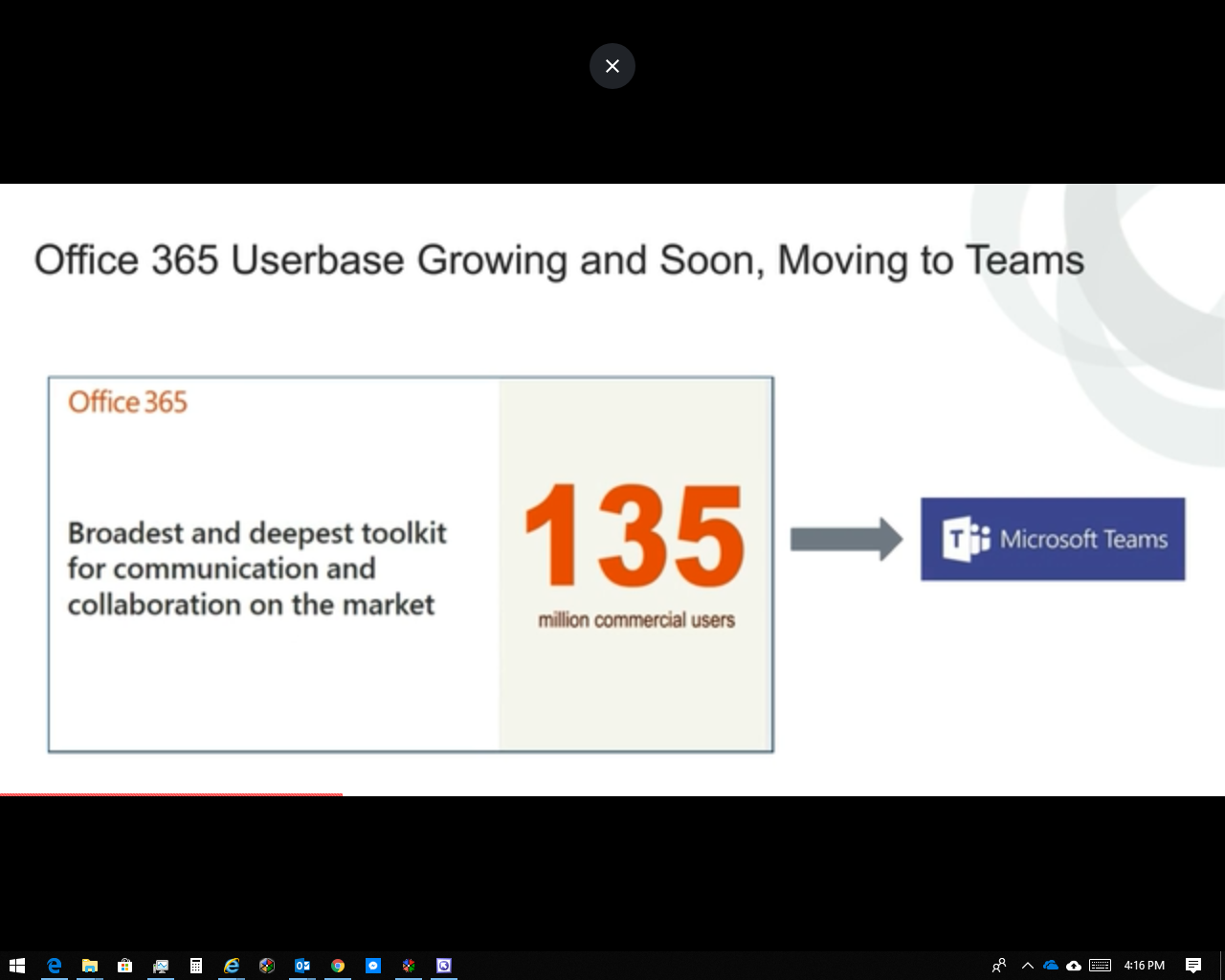Open File Explorer from the taskbar
The width and height of the screenshot is (1225, 980).
[89, 966]
